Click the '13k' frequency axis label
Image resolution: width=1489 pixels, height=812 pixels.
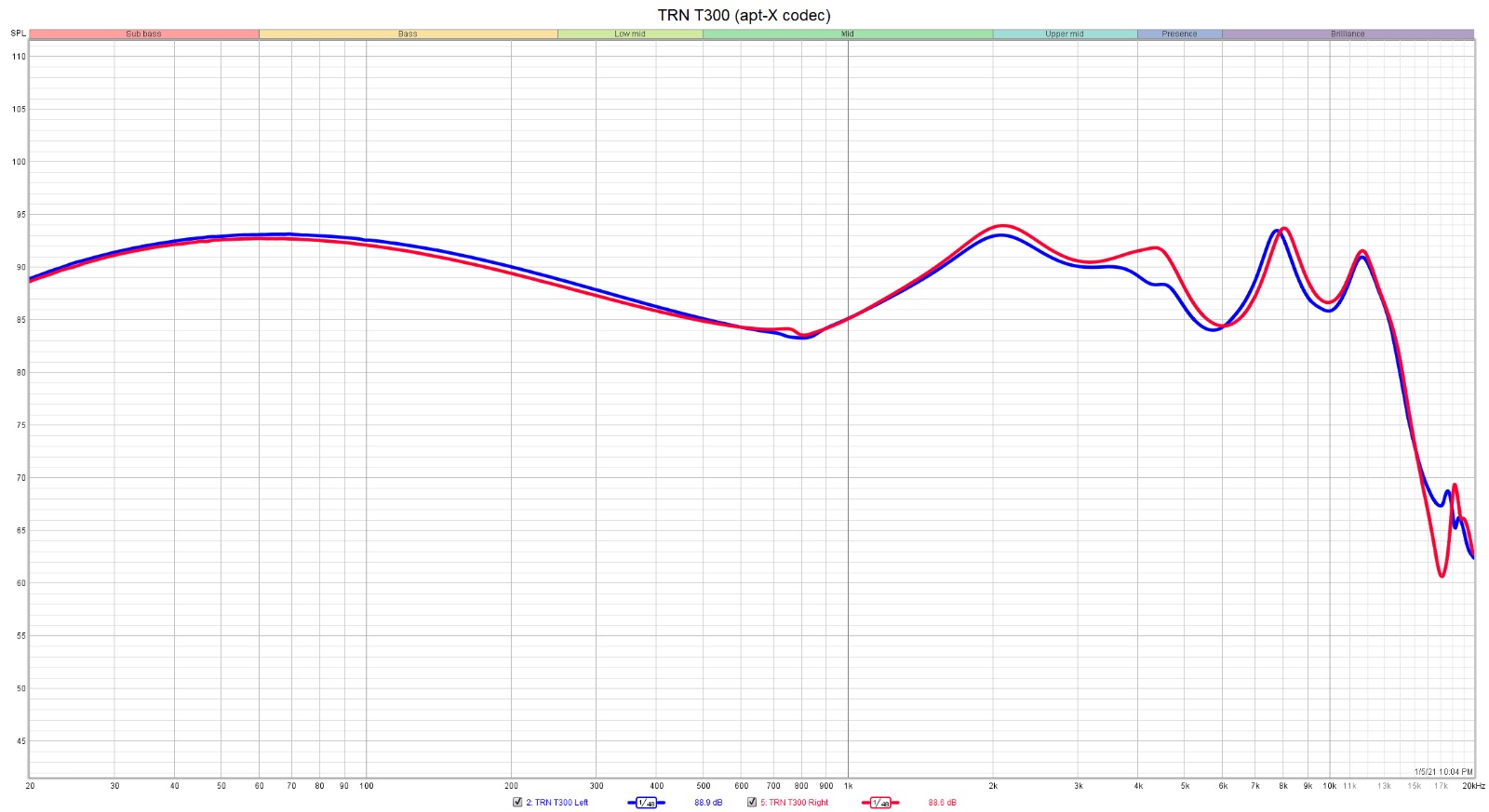[1385, 786]
